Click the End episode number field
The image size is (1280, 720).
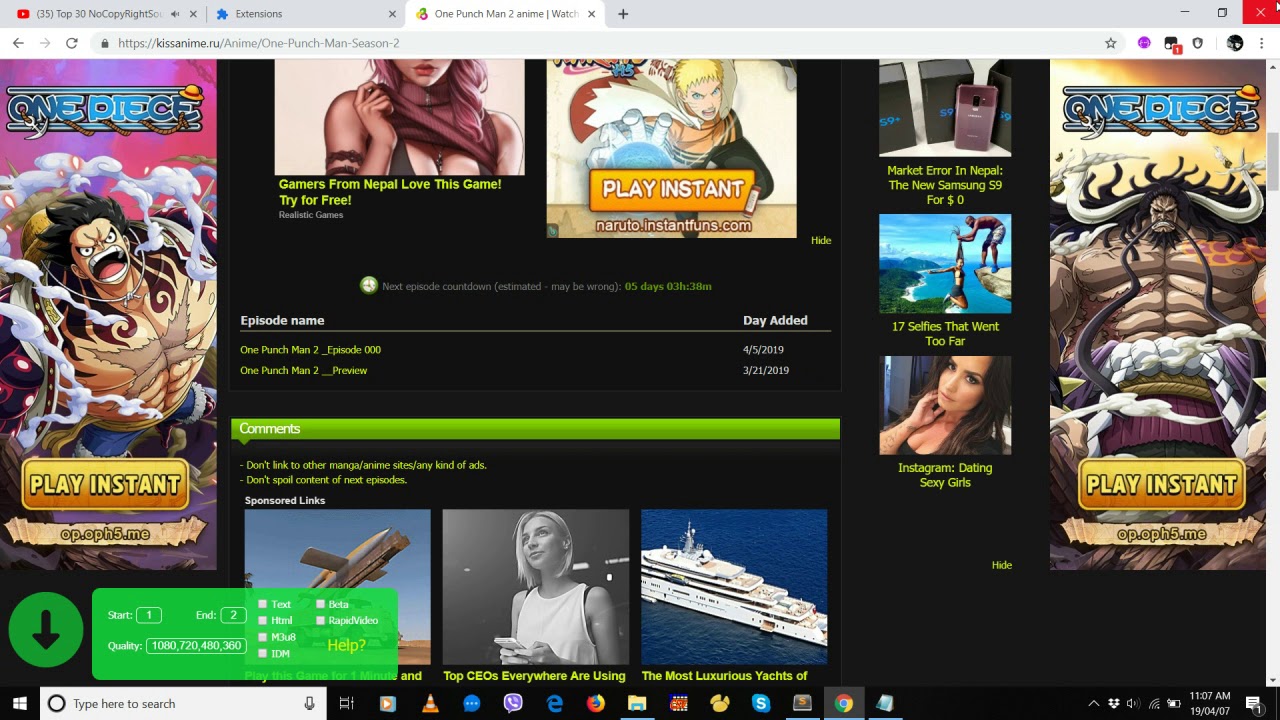coord(233,615)
